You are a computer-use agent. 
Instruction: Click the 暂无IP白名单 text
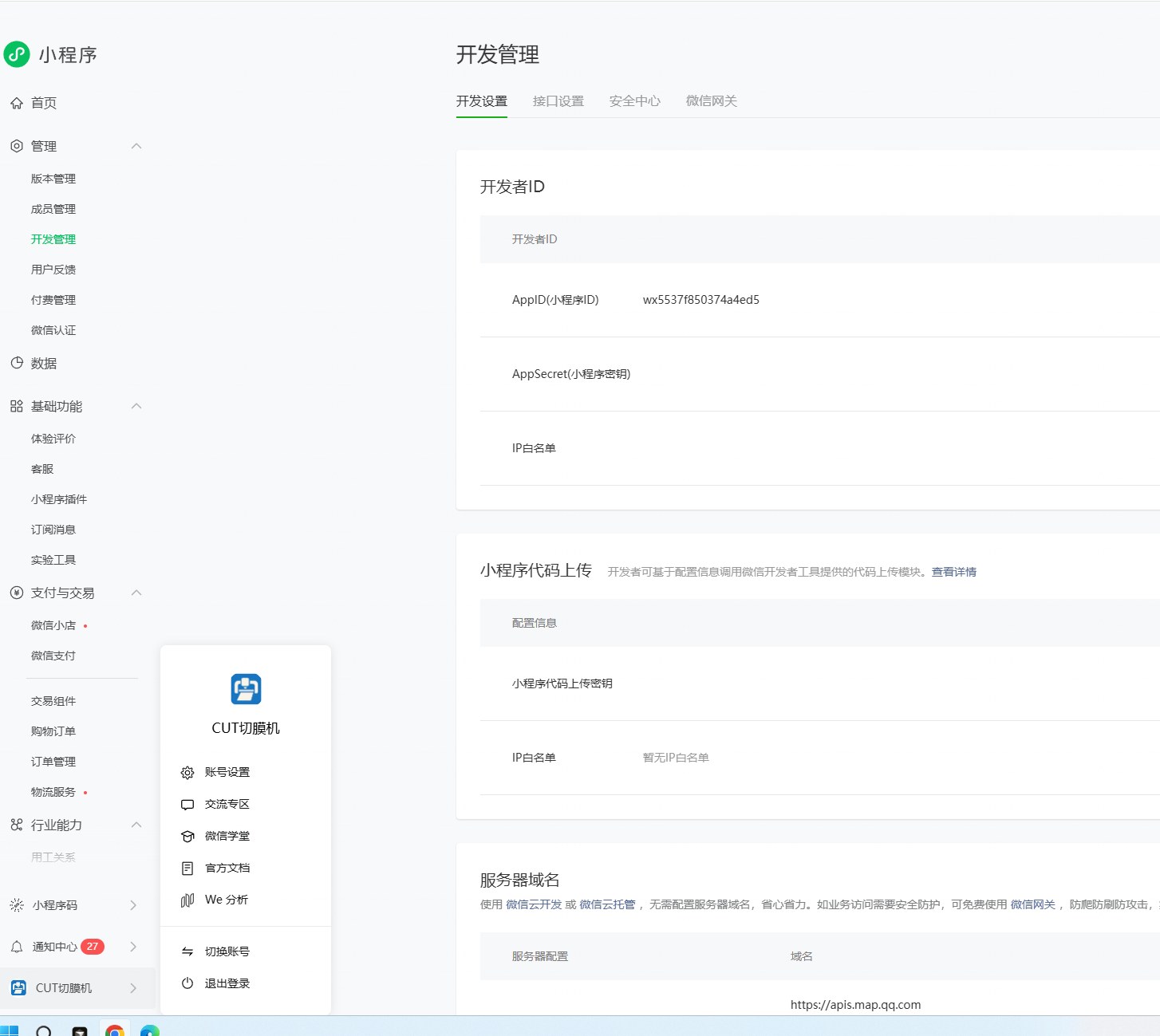tap(676, 758)
